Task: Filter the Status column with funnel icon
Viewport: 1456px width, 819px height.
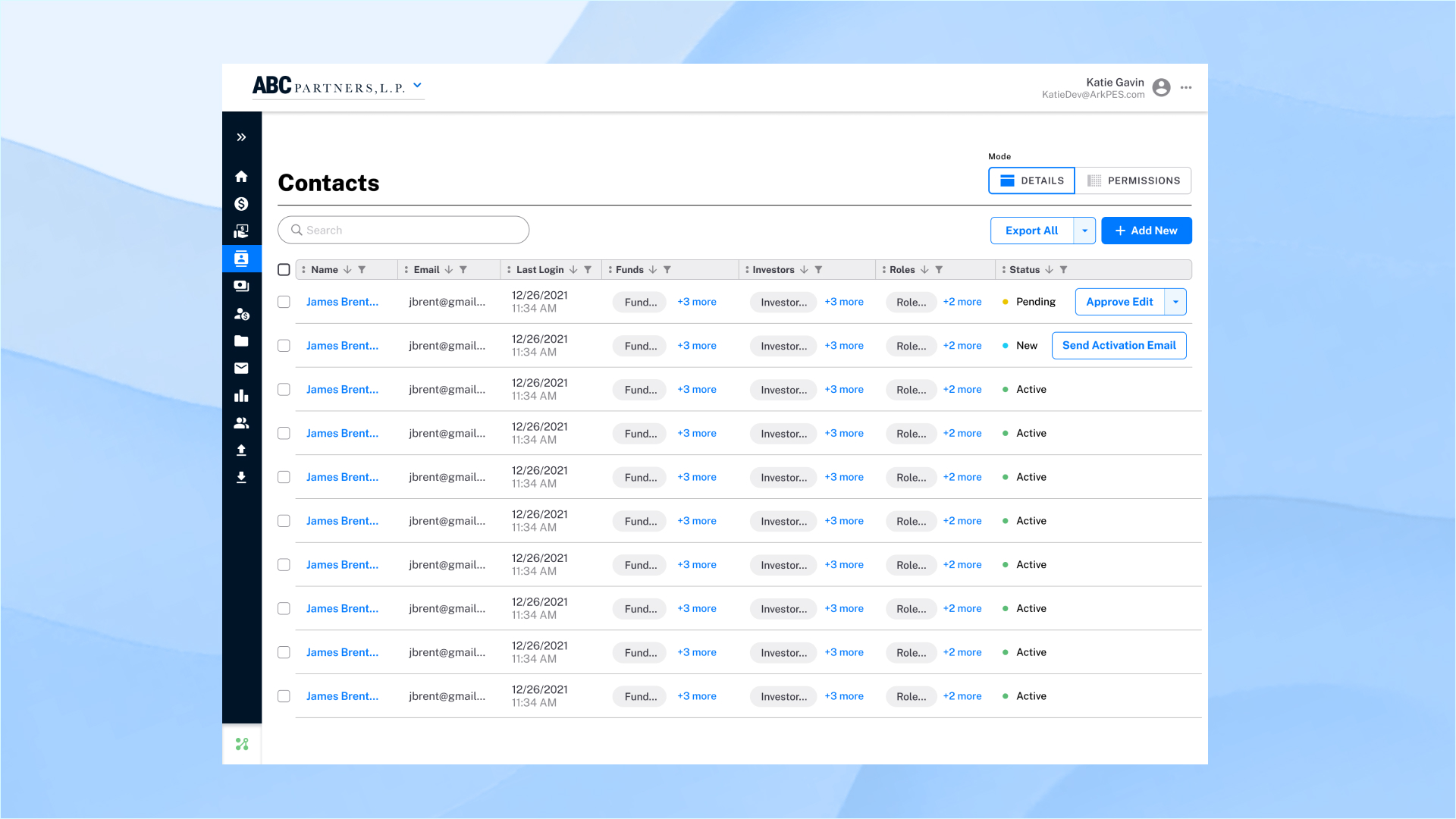Action: click(1063, 270)
